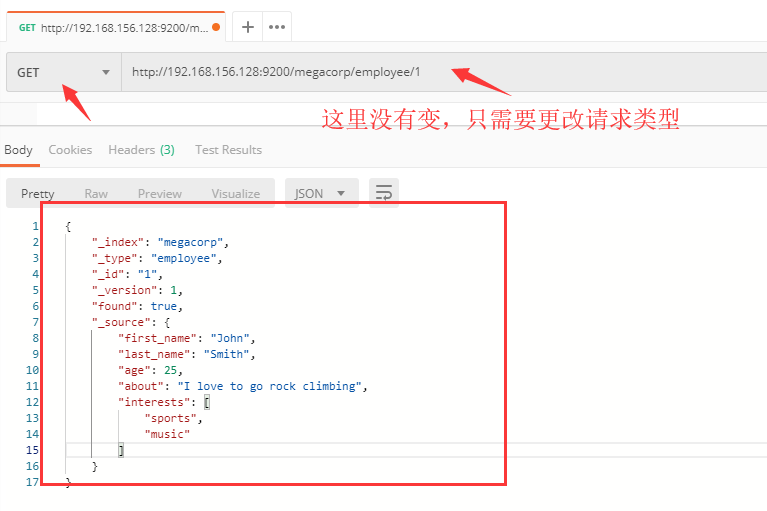Expand the GET request method dropdown
The image size is (767, 511).
point(64,72)
